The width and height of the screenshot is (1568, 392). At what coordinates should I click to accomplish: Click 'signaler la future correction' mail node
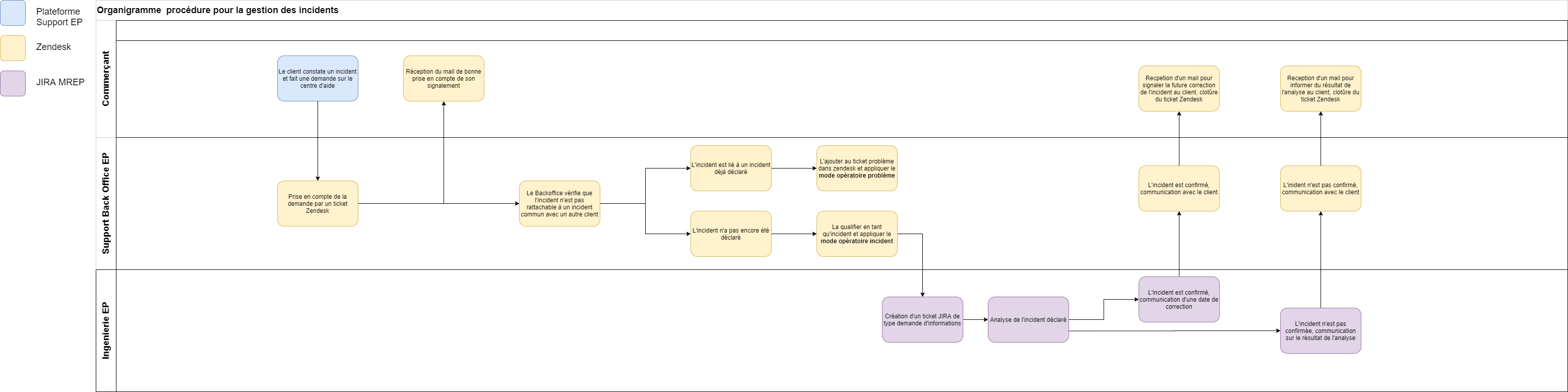(1178, 89)
